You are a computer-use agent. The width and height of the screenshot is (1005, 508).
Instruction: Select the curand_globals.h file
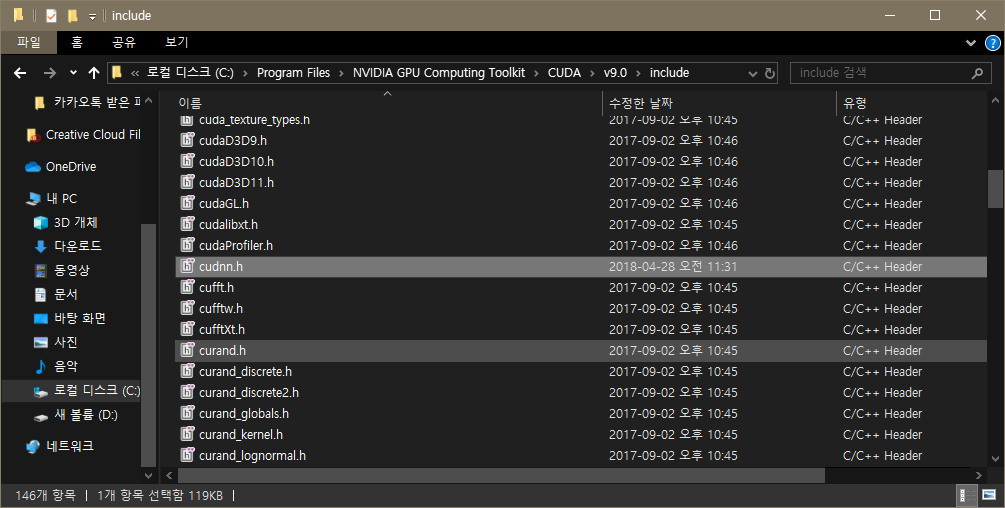coord(581,413)
